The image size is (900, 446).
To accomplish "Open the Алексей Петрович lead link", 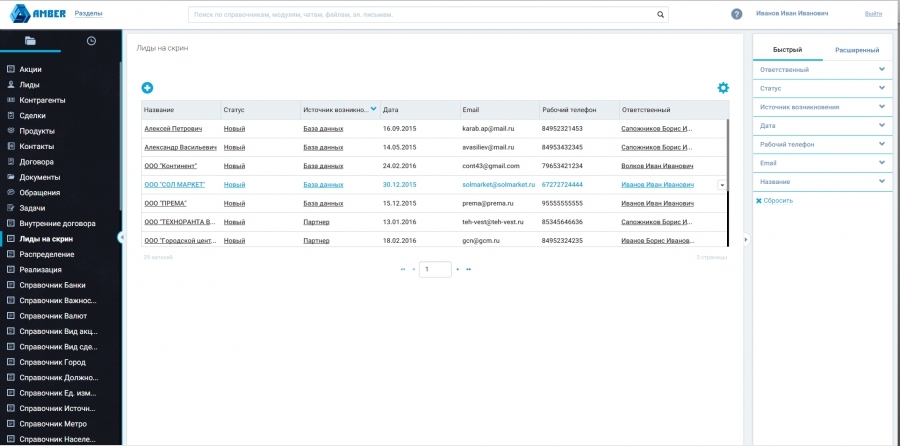I will pyautogui.click(x=173, y=129).
